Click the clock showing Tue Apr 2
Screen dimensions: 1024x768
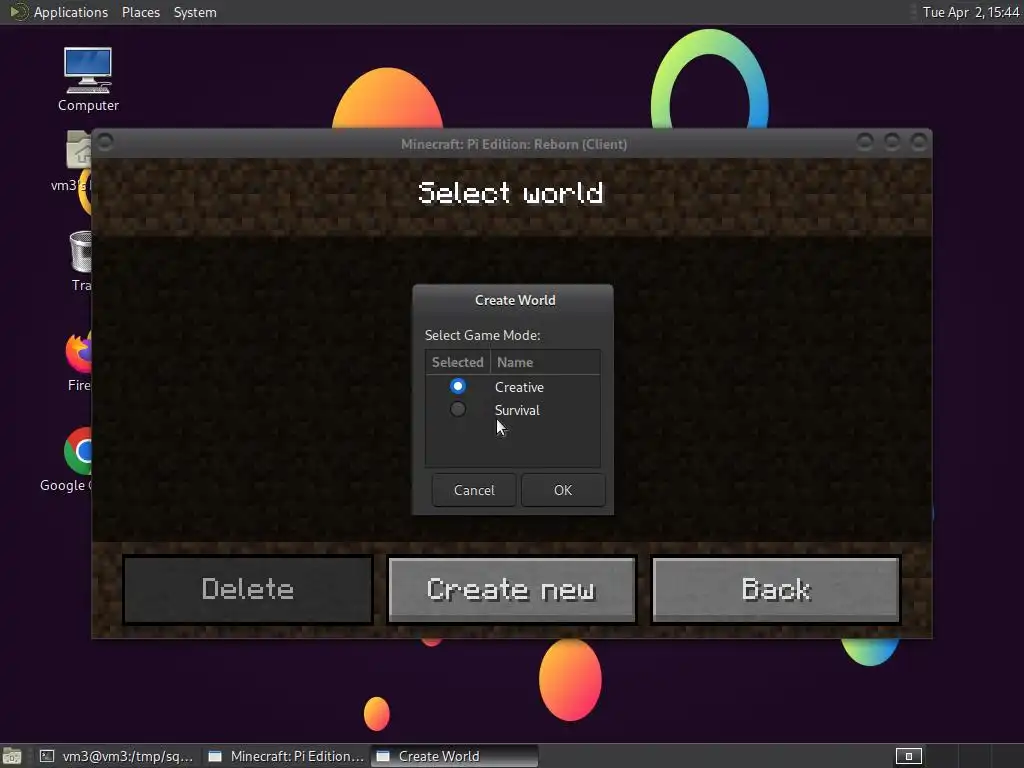click(x=971, y=12)
